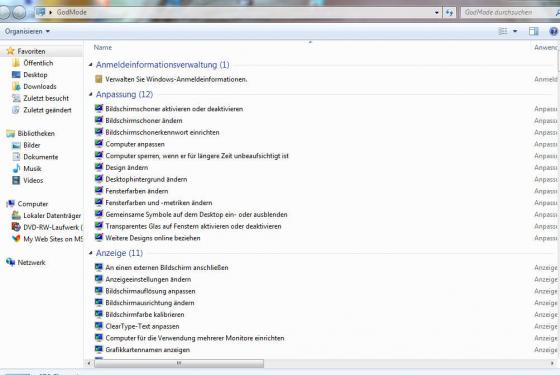
Task: Sort by the Anwendung column header
Action: tap(546, 48)
